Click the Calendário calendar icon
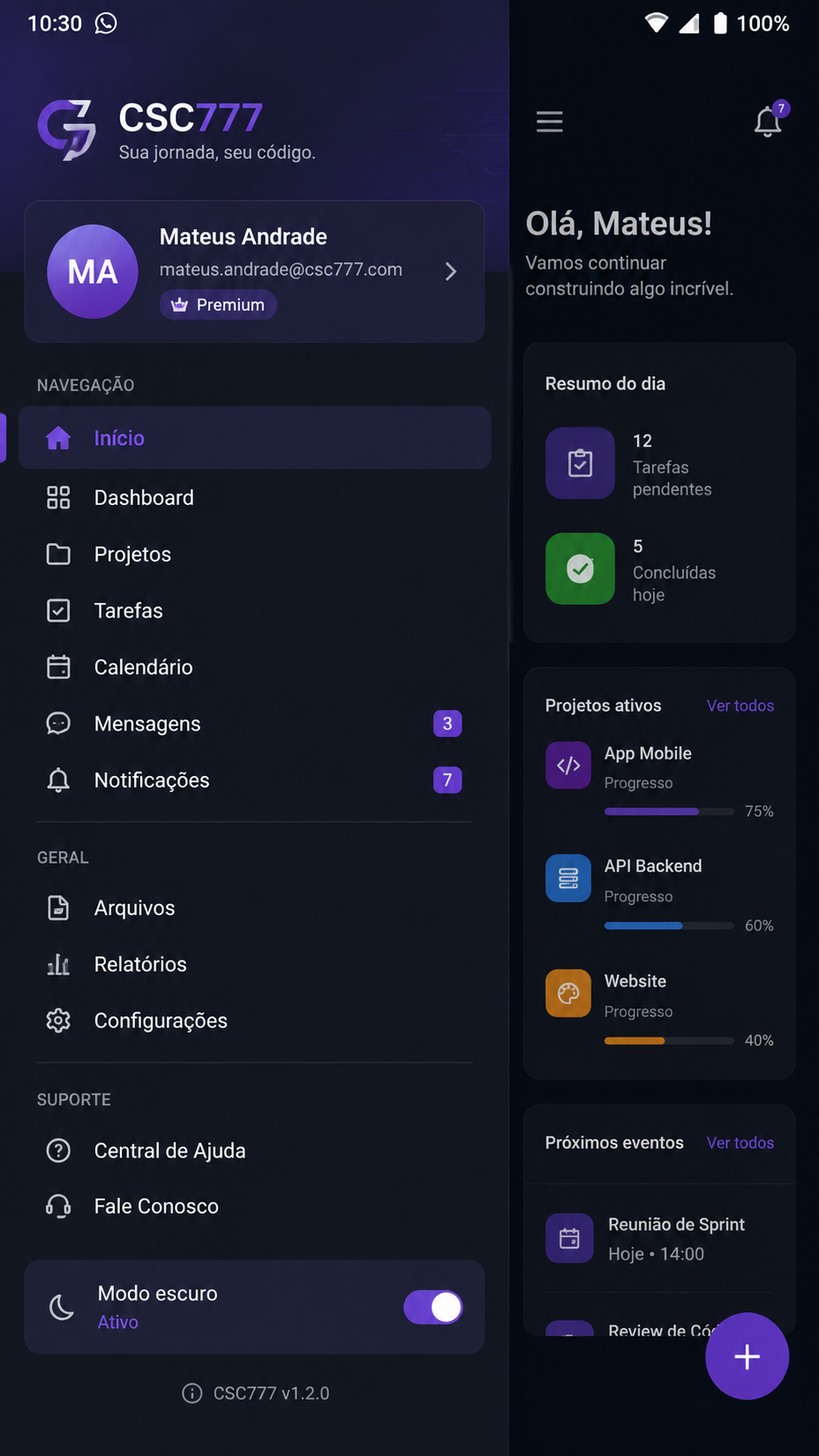Image resolution: width=819 pixels, height=1456 pixels. (58, 667)
